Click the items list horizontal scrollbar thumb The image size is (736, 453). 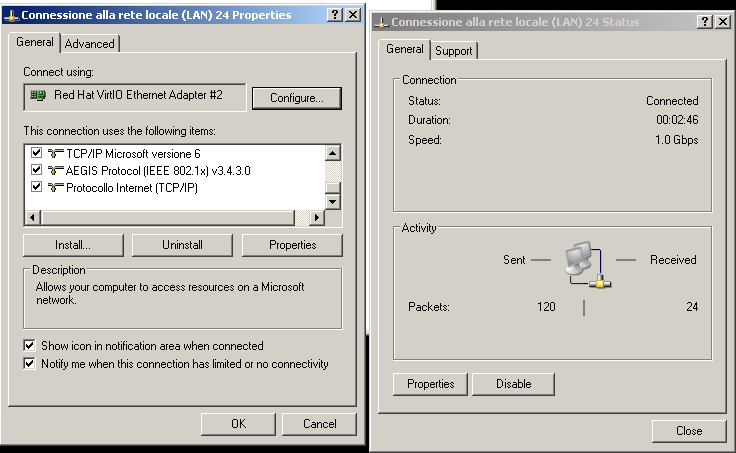[168, 217]
